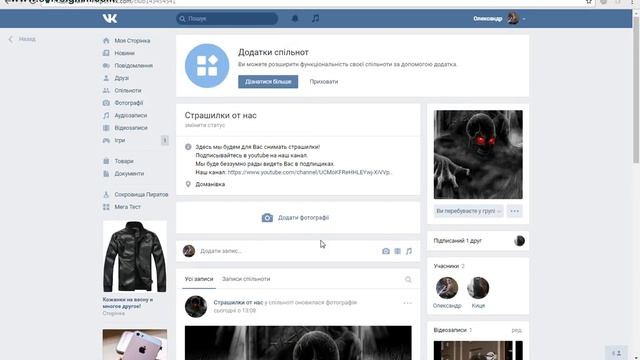Open Повідомлення in sidebar
This screenshot has height=360, width=640.
click(133, 66)
